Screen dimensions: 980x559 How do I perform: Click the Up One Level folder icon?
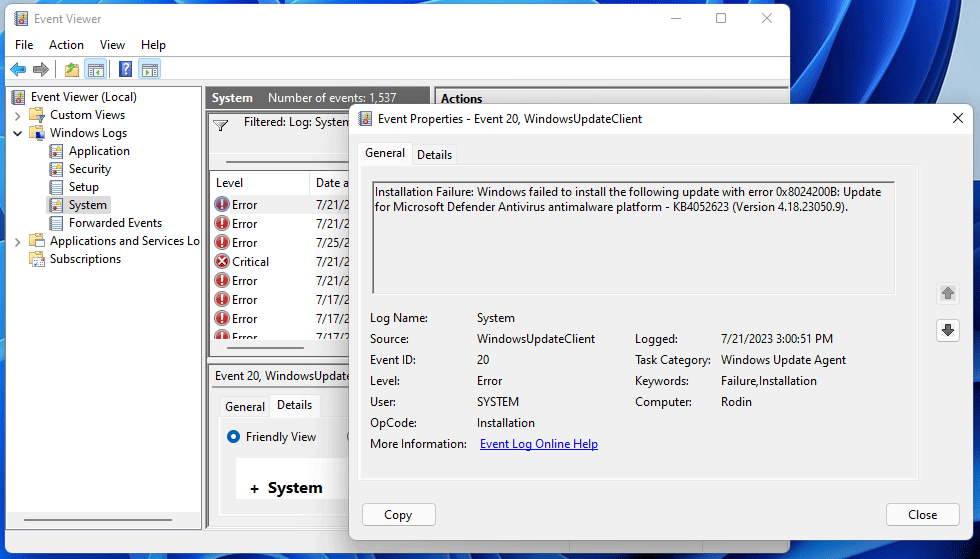tap(72, 69)
